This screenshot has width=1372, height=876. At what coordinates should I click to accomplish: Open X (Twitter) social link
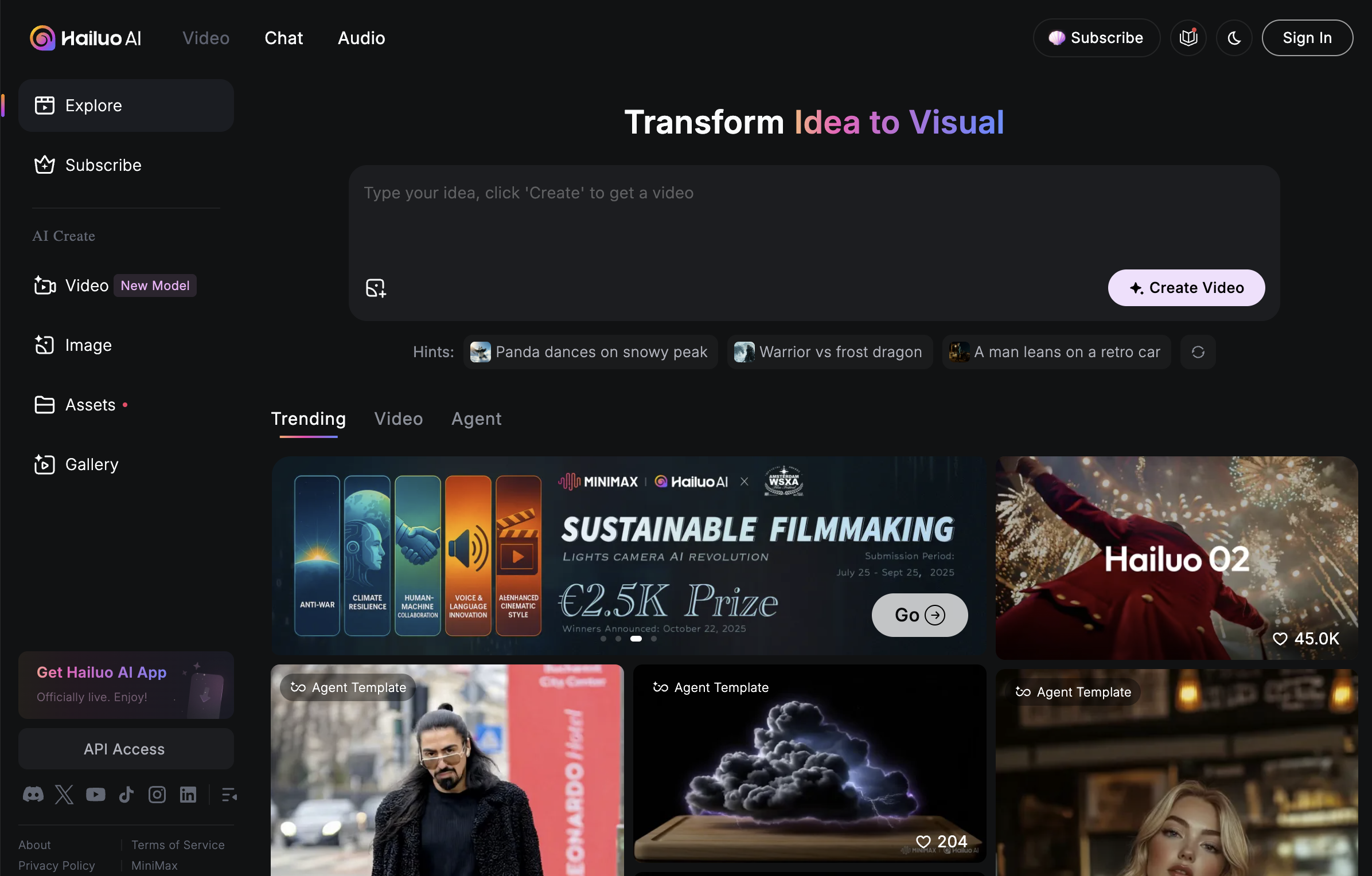[x=64, y=795]
